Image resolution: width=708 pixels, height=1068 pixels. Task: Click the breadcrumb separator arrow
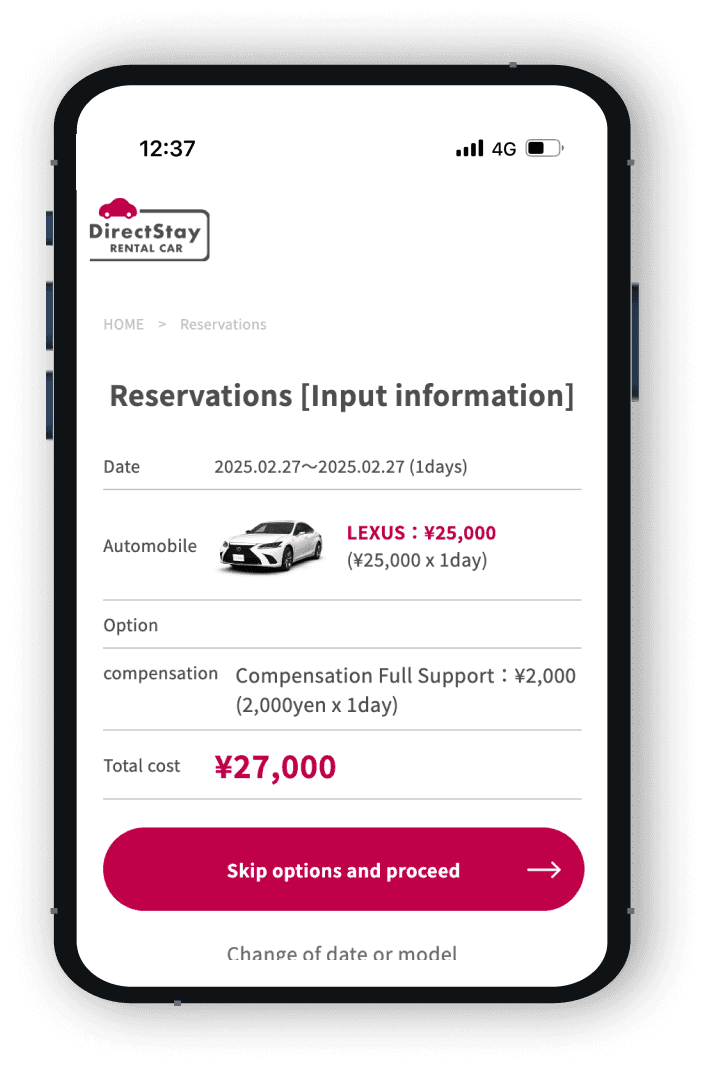click(162, 324)
